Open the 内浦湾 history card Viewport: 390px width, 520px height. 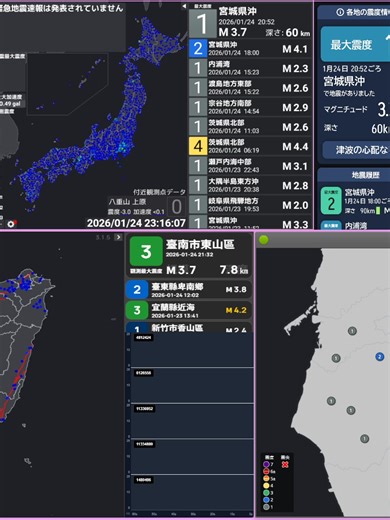tap(355, 225)
